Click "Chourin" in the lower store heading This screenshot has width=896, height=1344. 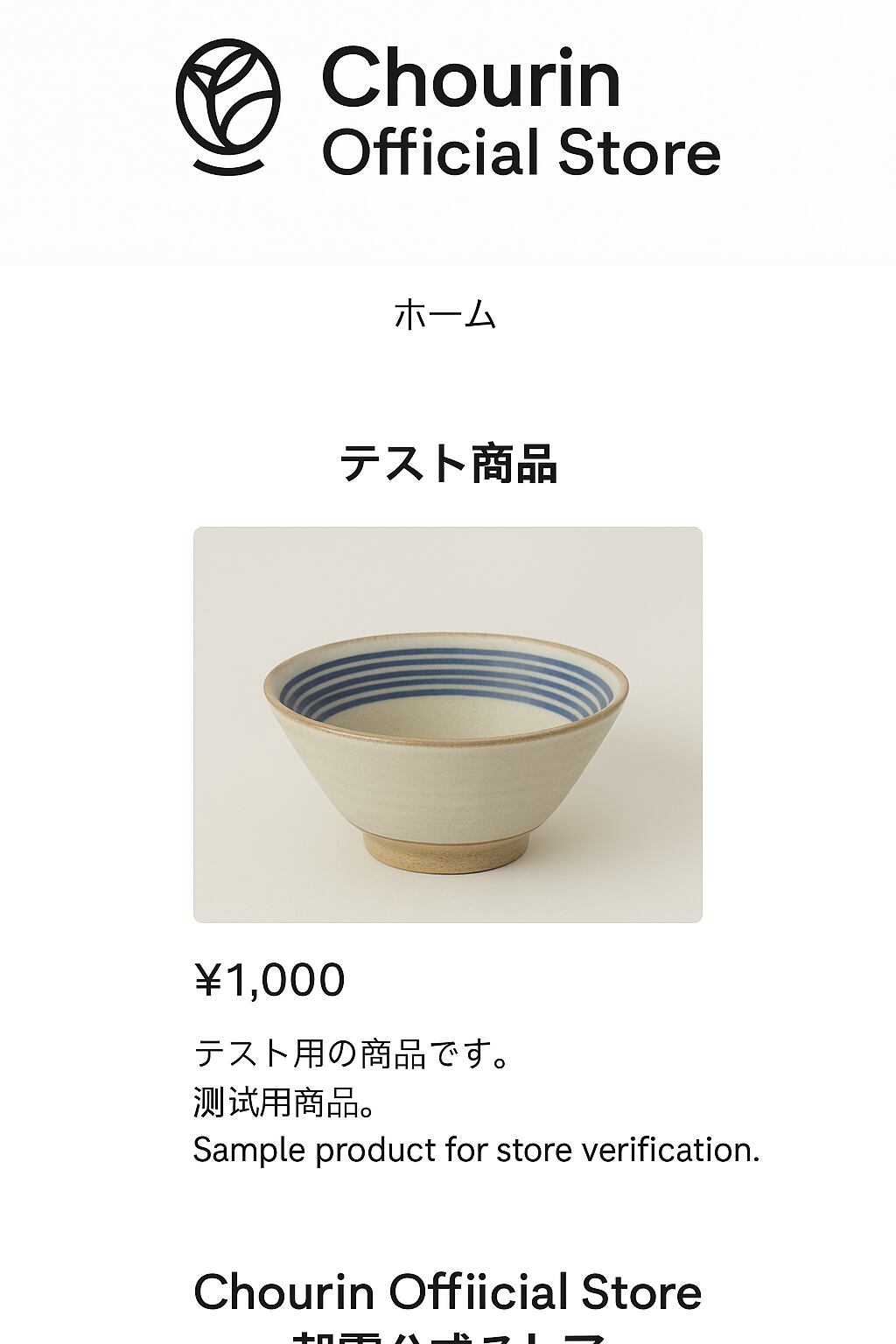pyautogui.click(x=283, y=1293)
